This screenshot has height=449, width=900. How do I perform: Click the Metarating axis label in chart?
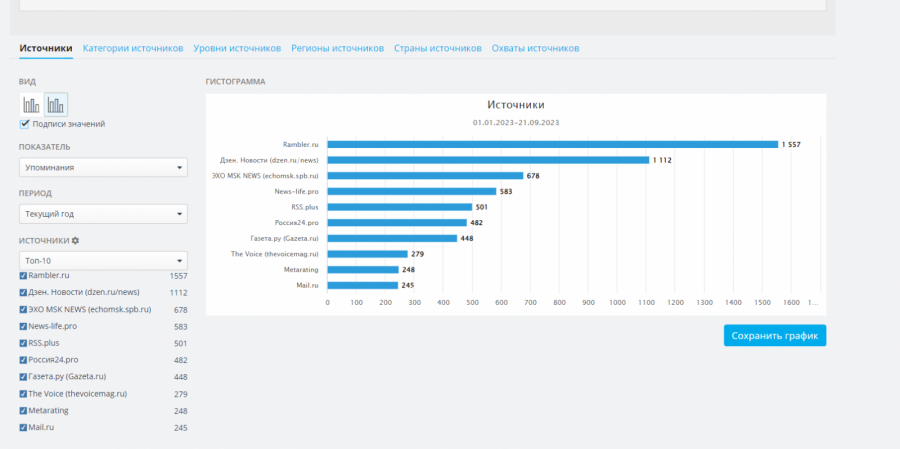click(301, 269)
